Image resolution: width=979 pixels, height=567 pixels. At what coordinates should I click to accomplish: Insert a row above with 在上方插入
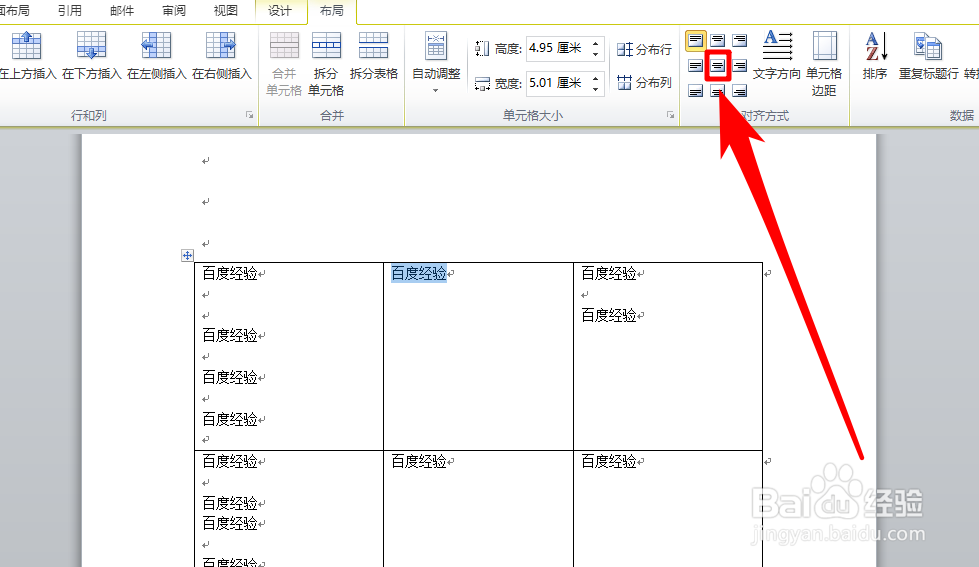tap(27, 56)
